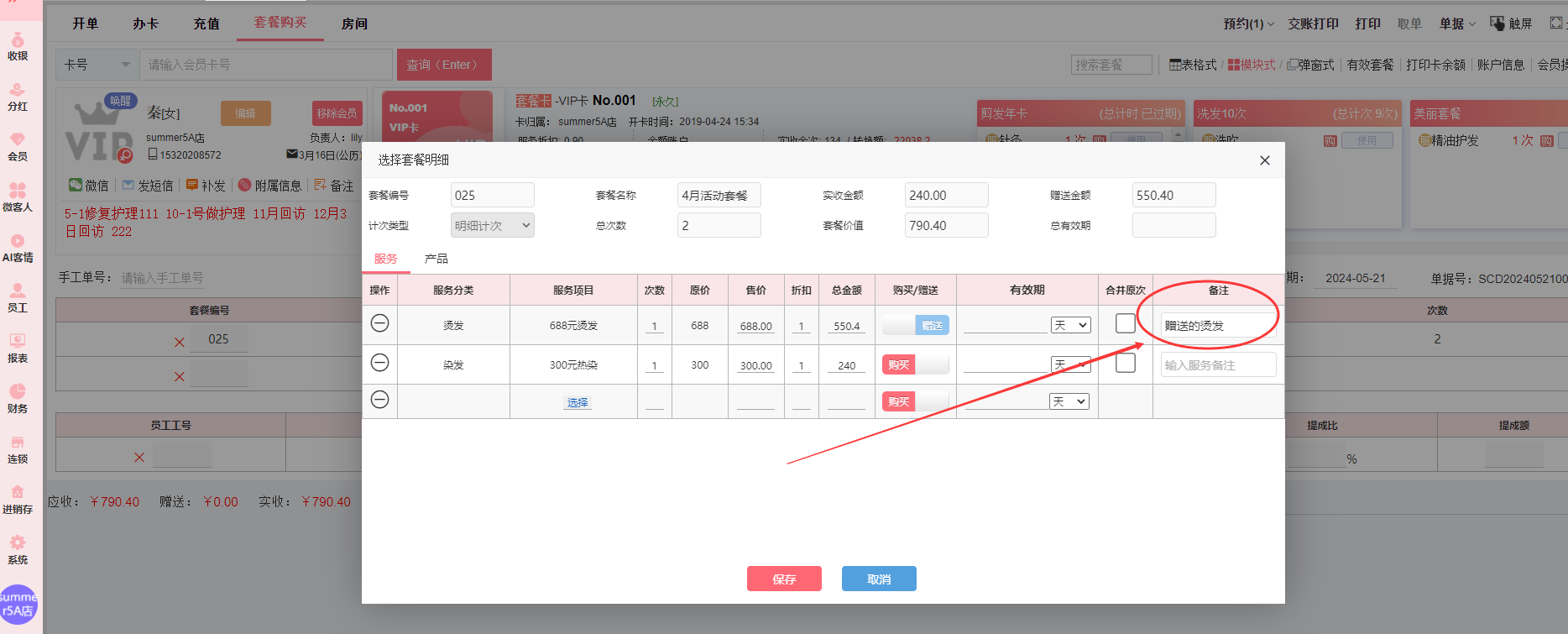This screenshot has height=634, width=1568.
Task: Open the 房间 top tab
Action: pyautogui.click(x=354, y=24)
